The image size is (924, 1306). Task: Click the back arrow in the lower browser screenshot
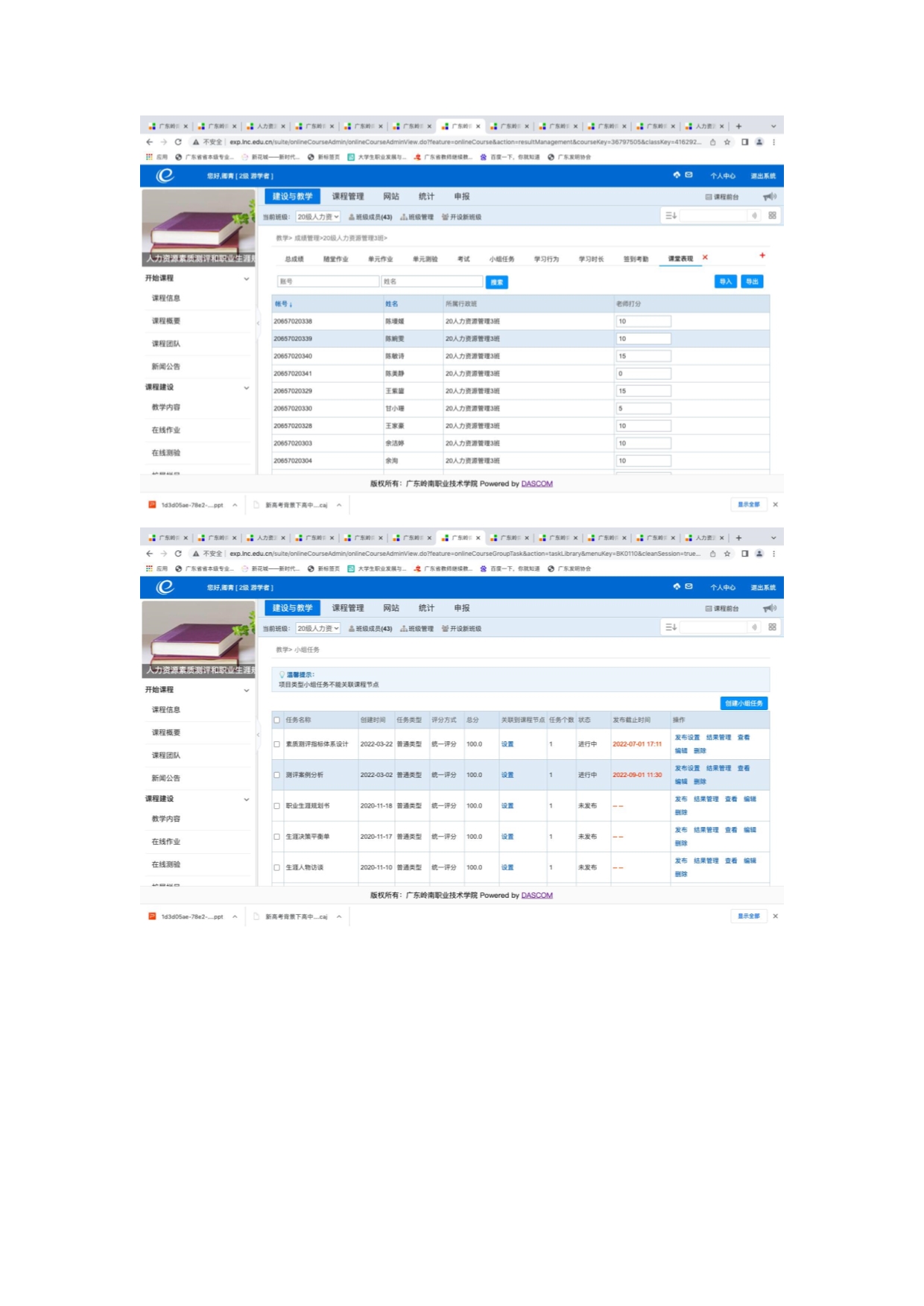click(150, 554)
